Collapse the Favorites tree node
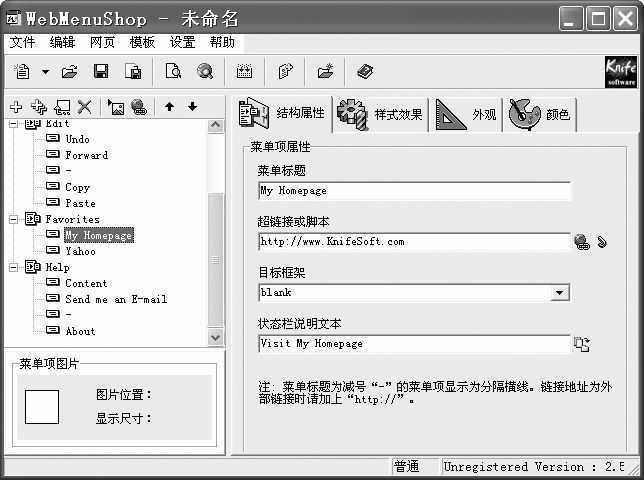 [14, 219]
